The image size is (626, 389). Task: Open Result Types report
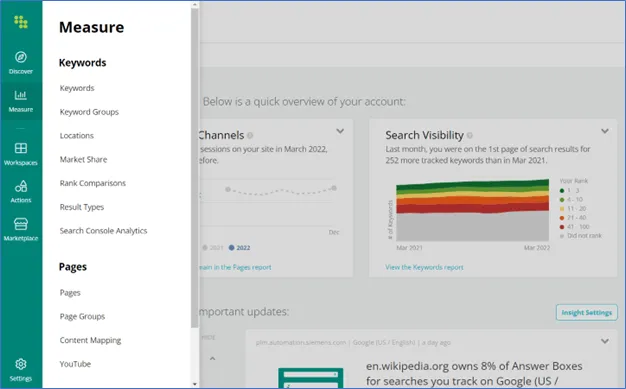(x=82, y=207)
